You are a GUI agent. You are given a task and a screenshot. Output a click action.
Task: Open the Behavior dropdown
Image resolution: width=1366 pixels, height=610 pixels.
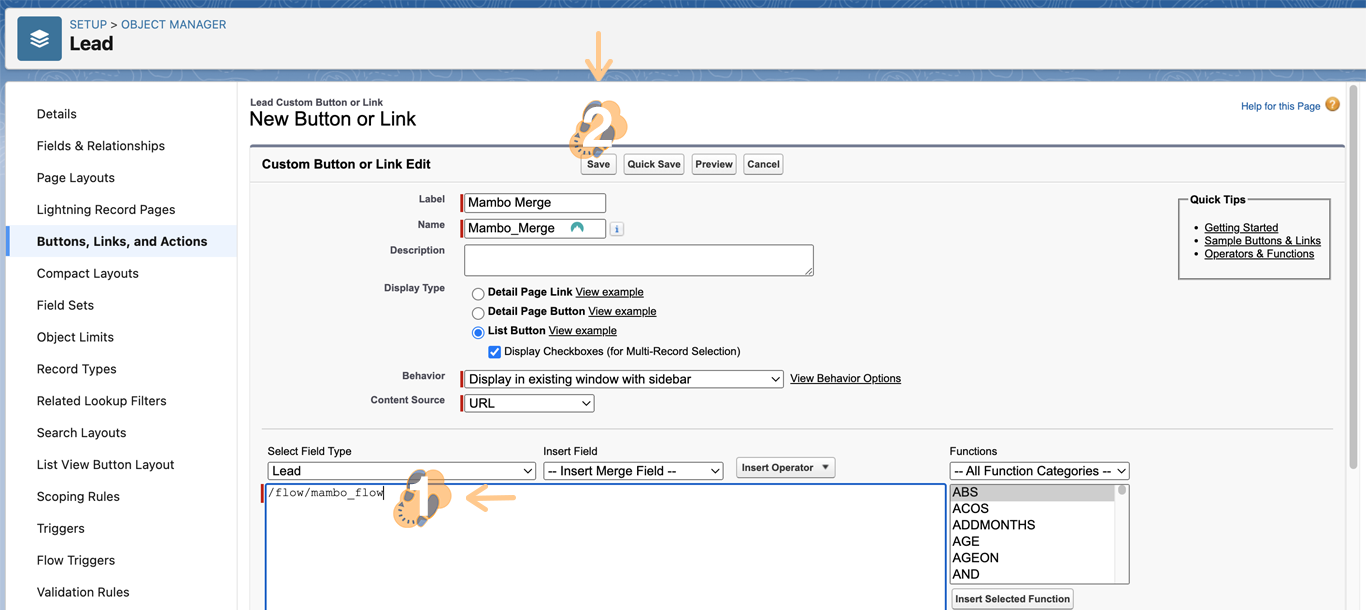point(624,379)
